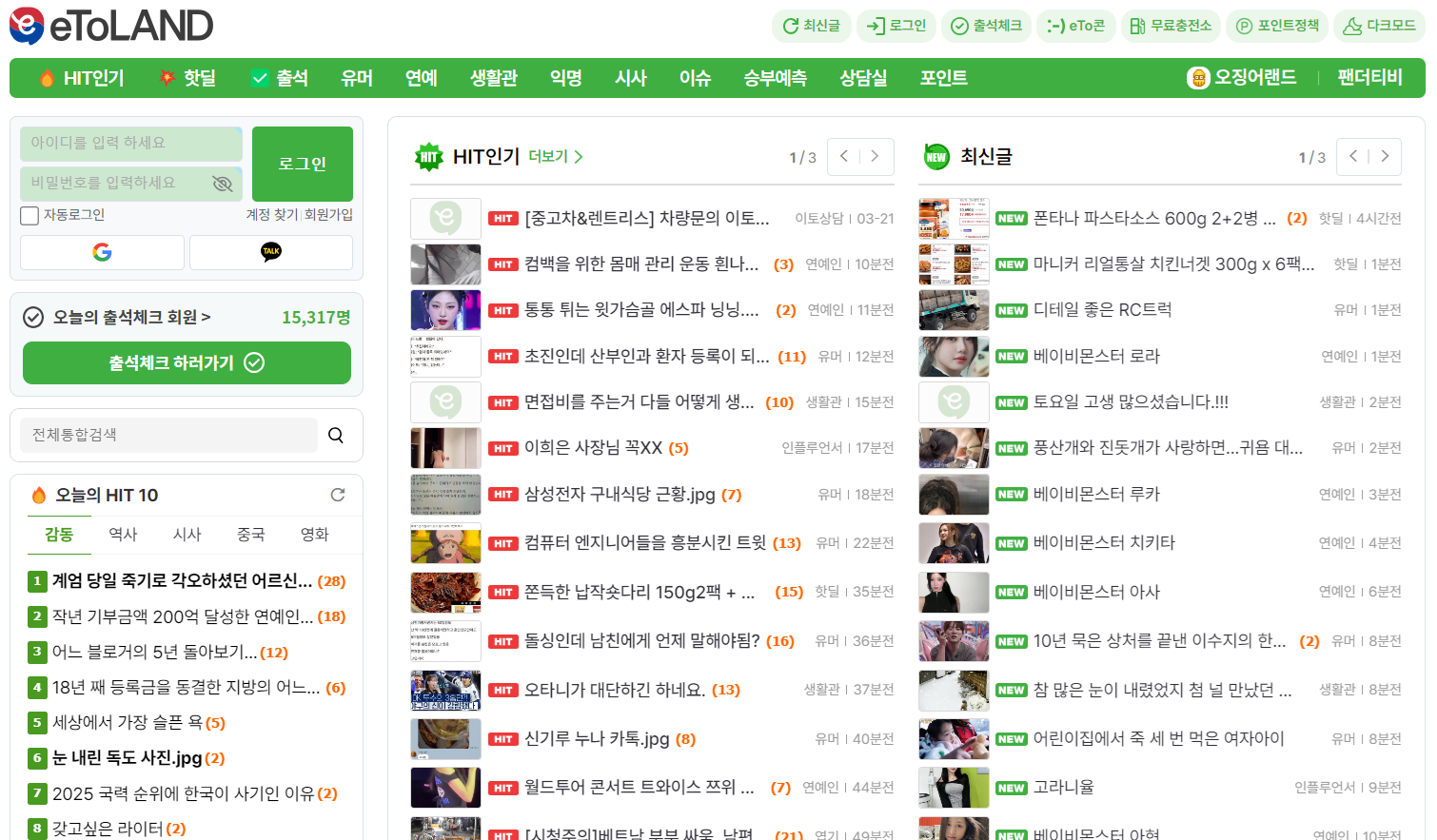Sign in with the Google icon
This screenshot has width=1437, height=840.
pyautogui.click(x=102, y=252)
